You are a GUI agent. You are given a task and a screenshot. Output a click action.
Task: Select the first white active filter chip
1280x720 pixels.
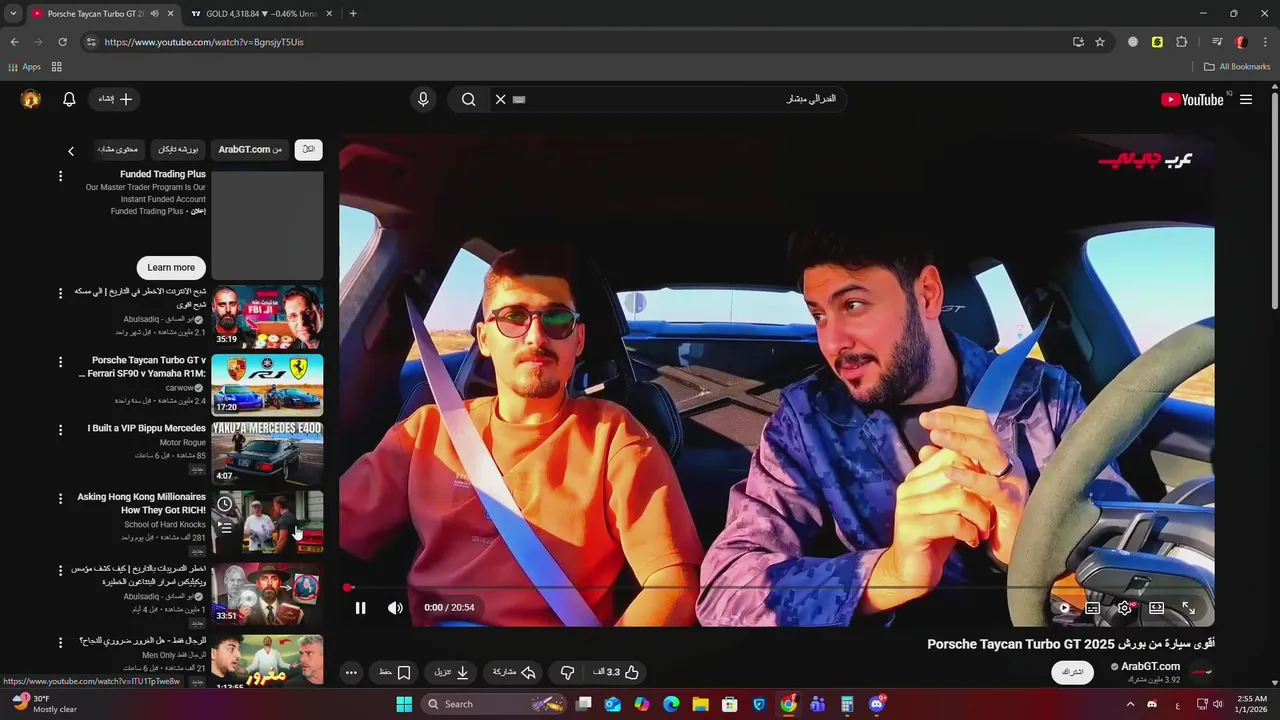309,149
